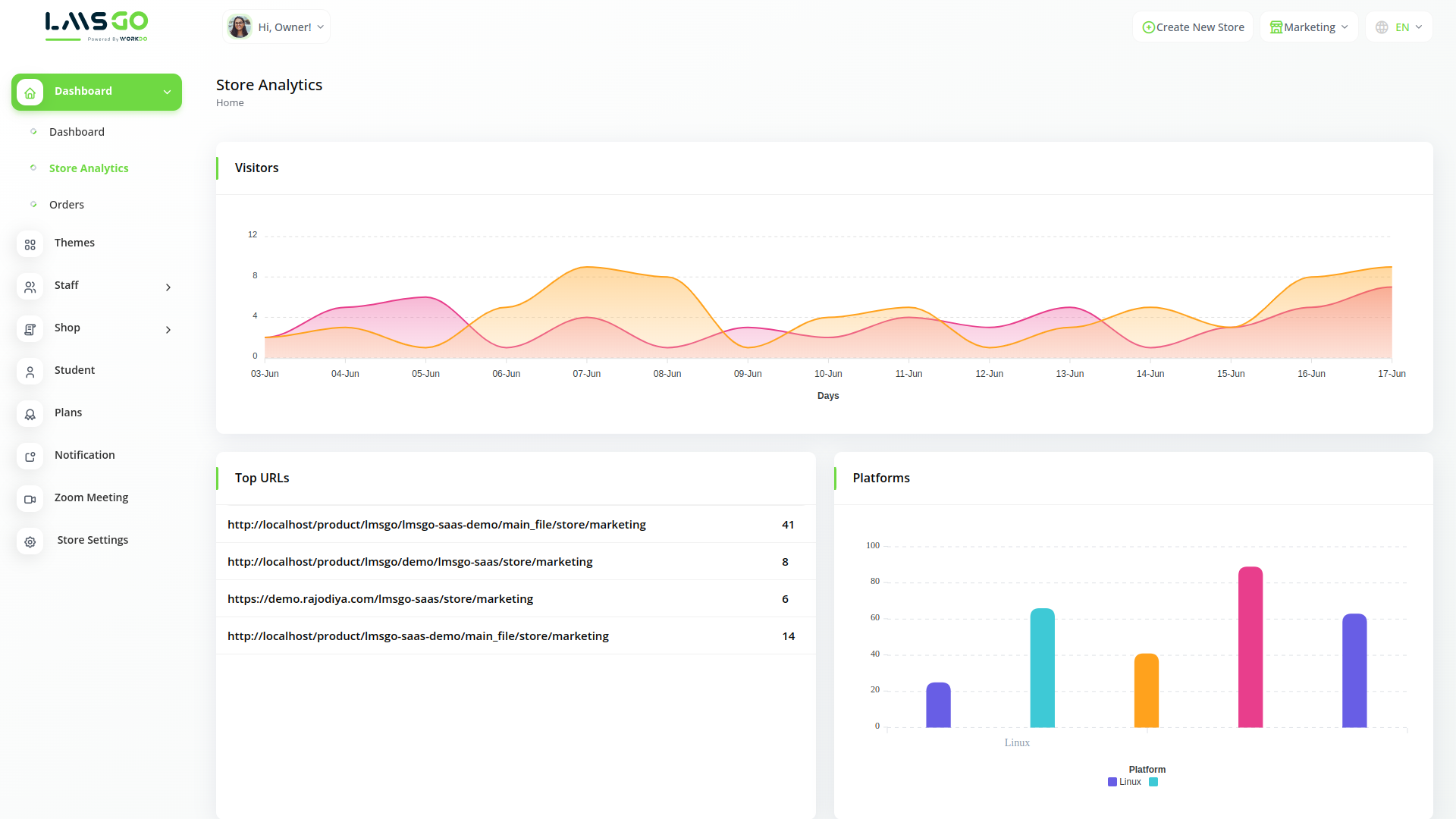Viewport: 1456px width, 819px height.
Task: Click the Notification icon in sidebar
Action: 30,457
